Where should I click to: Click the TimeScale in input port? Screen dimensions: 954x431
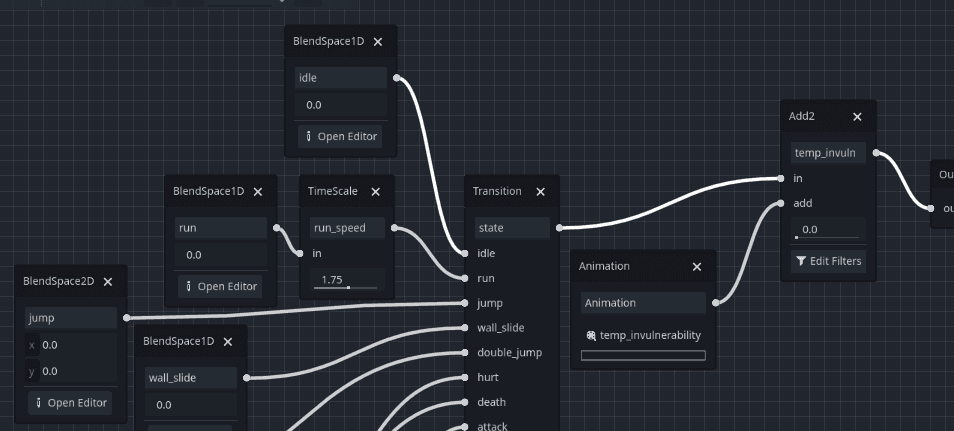(299, 253)
